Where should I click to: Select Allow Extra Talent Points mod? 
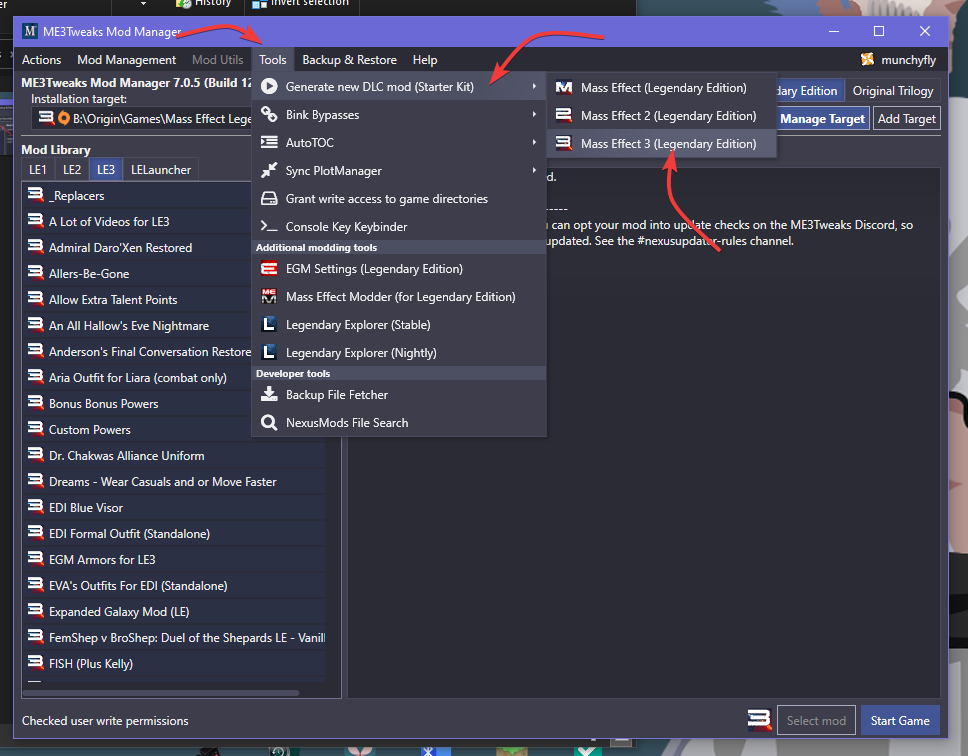pos(137,299)
